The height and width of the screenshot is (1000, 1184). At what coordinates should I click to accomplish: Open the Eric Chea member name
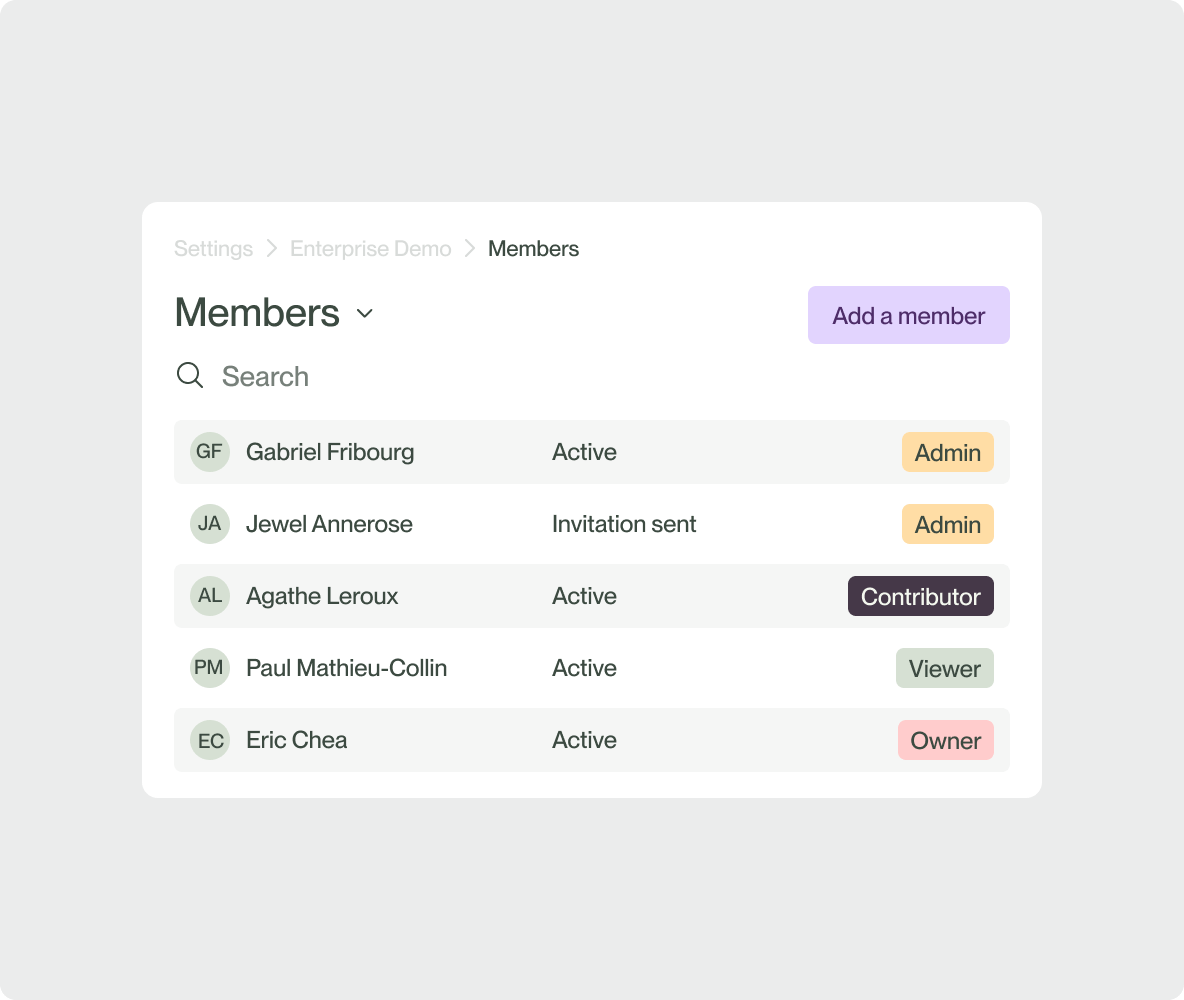pos(297,740)
